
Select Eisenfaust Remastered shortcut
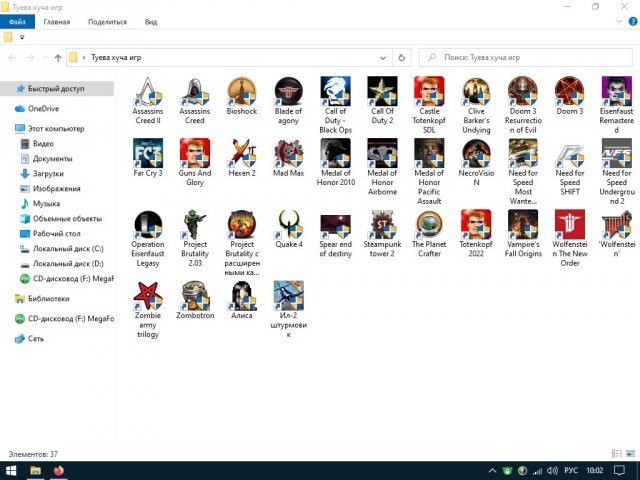(x=616, y=105)
